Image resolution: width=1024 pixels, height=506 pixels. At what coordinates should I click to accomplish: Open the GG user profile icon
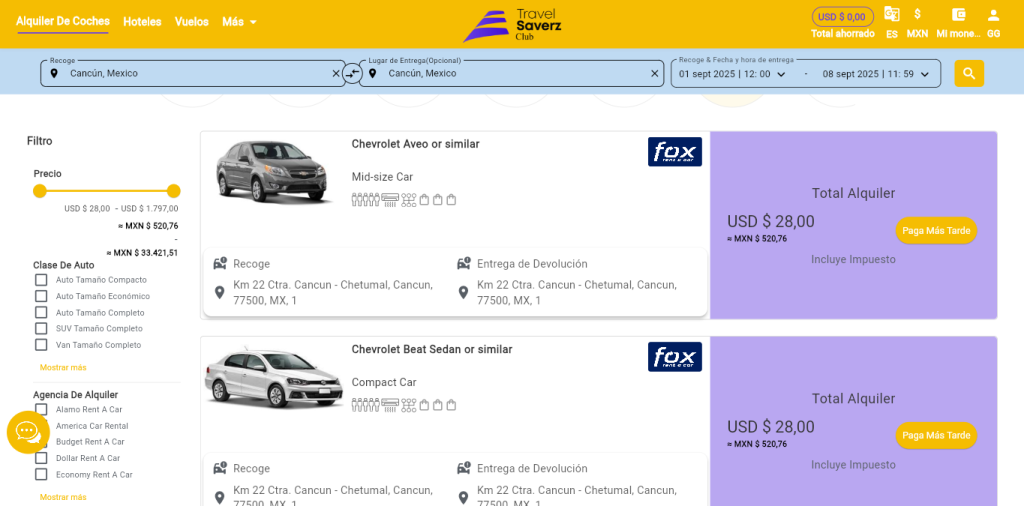tap(993, 14)
